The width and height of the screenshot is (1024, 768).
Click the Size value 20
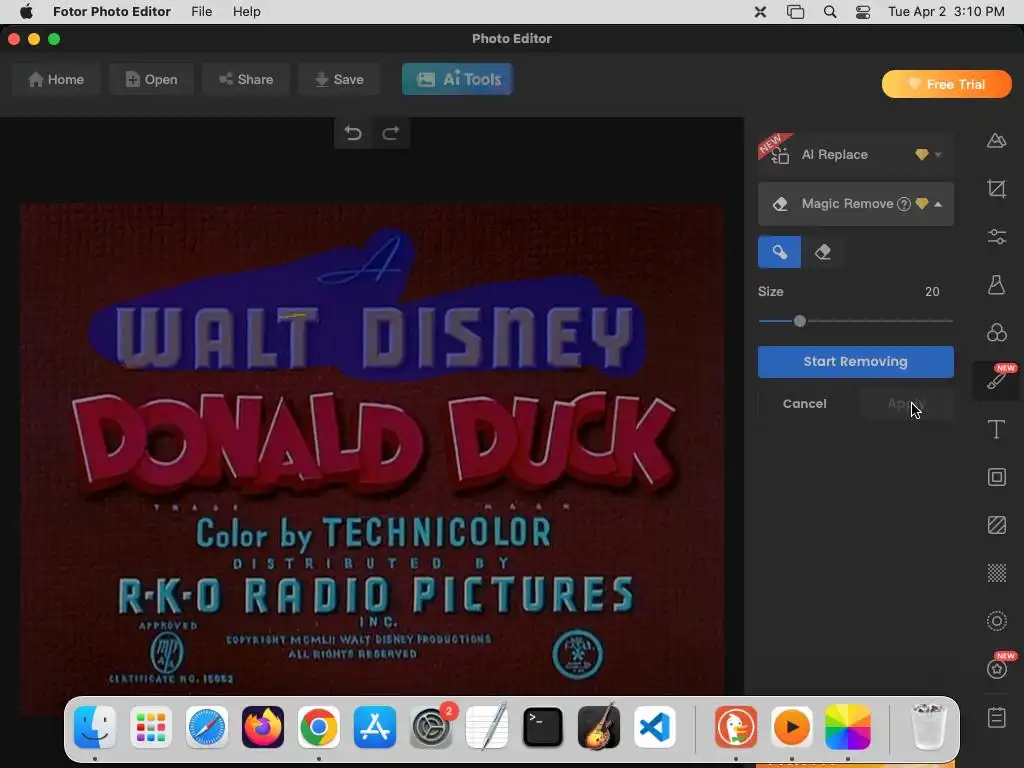[932, 292]
